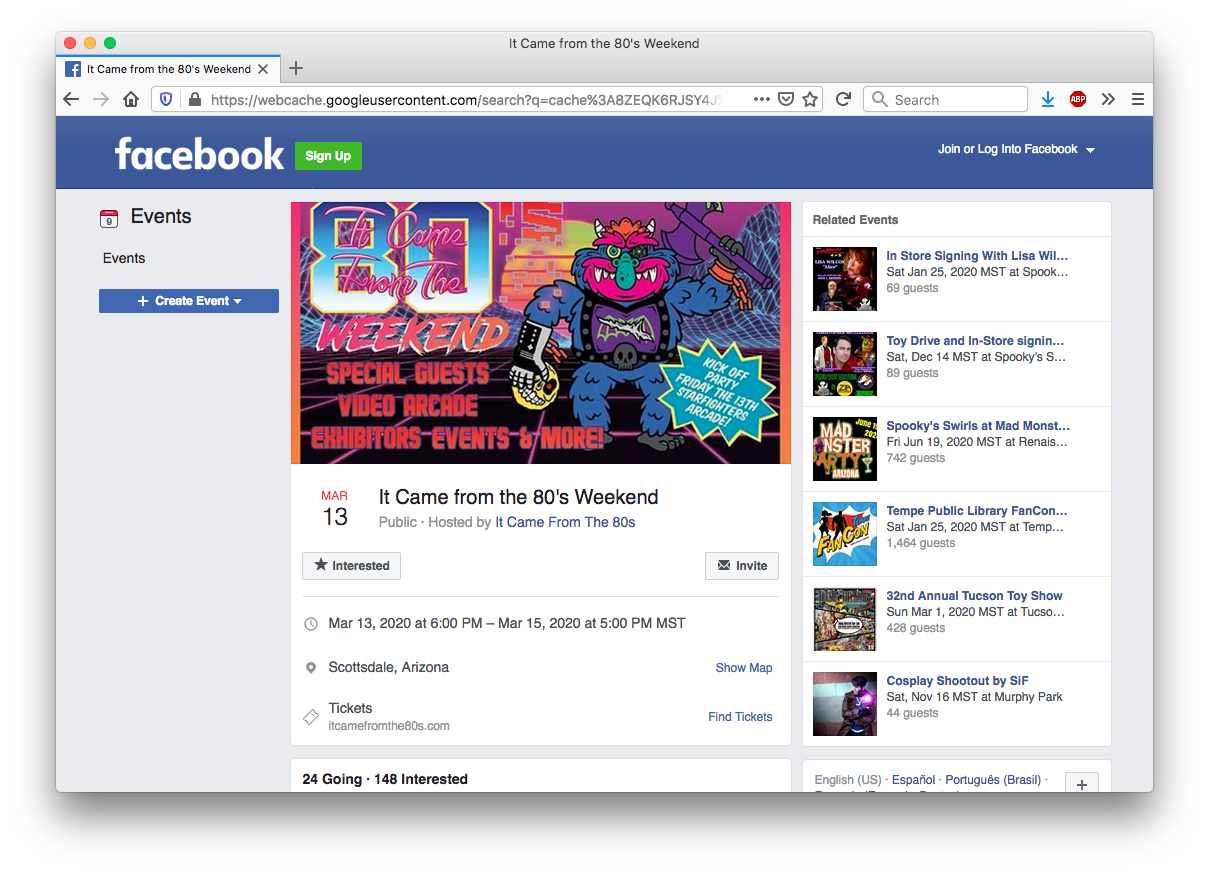Click the Show Map link
This screenshot has width=1209, height=872.
click(x=744, y=668)
